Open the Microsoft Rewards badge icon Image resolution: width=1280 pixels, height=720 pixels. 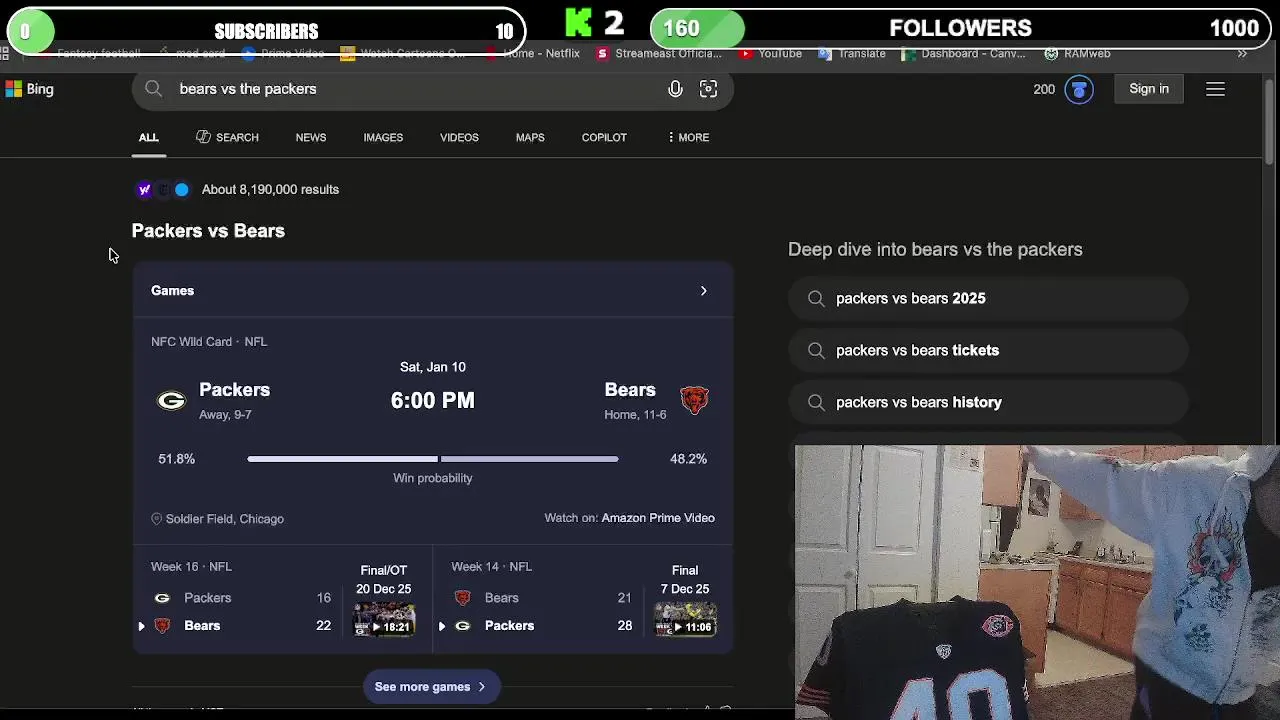1078,89
